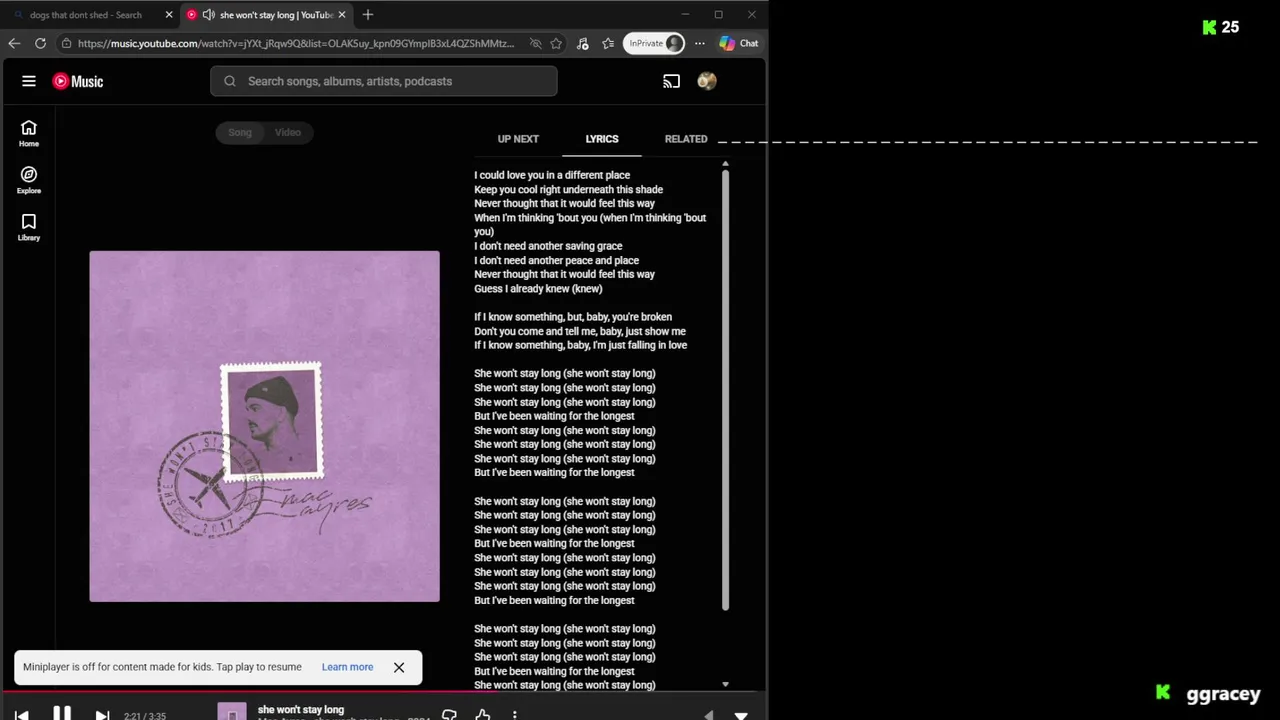Click the cast to device icon
The height and width of the screenshot is (720, 1280).
[x=672, y=81]
